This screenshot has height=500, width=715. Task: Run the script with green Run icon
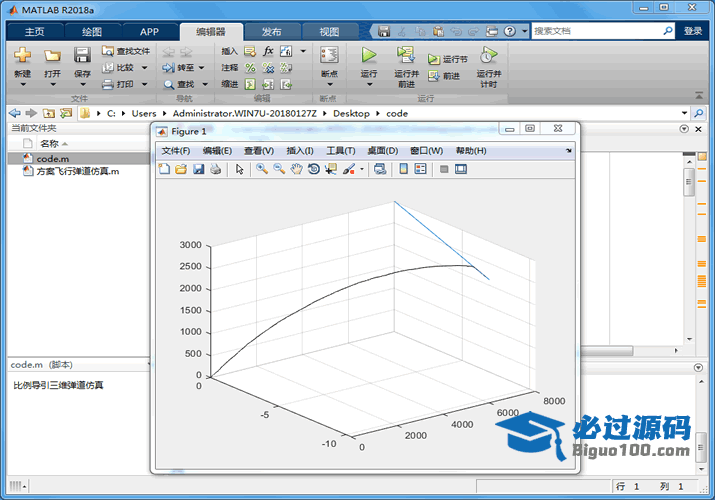(x=369, y=55)
